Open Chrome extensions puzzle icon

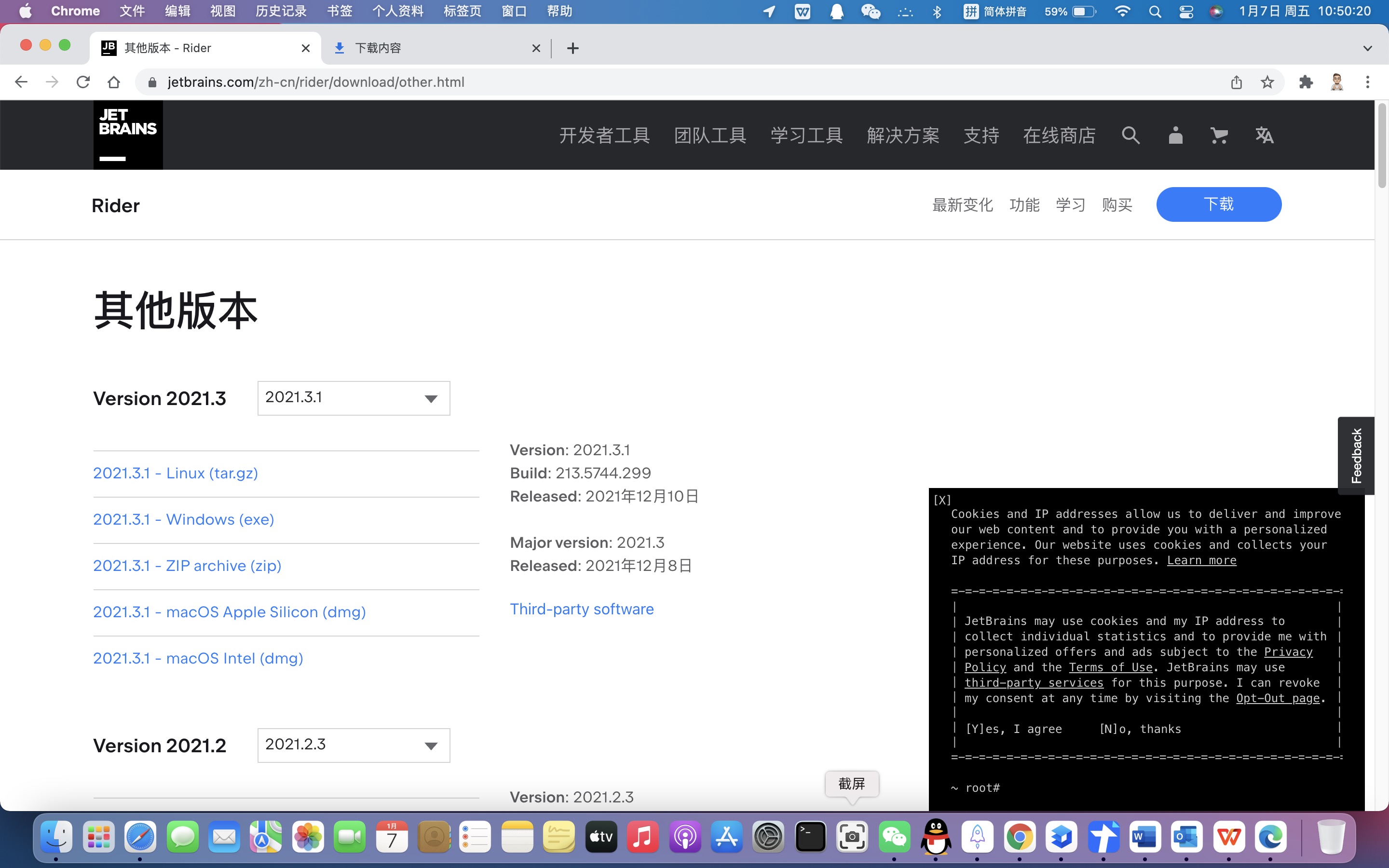1306,82
